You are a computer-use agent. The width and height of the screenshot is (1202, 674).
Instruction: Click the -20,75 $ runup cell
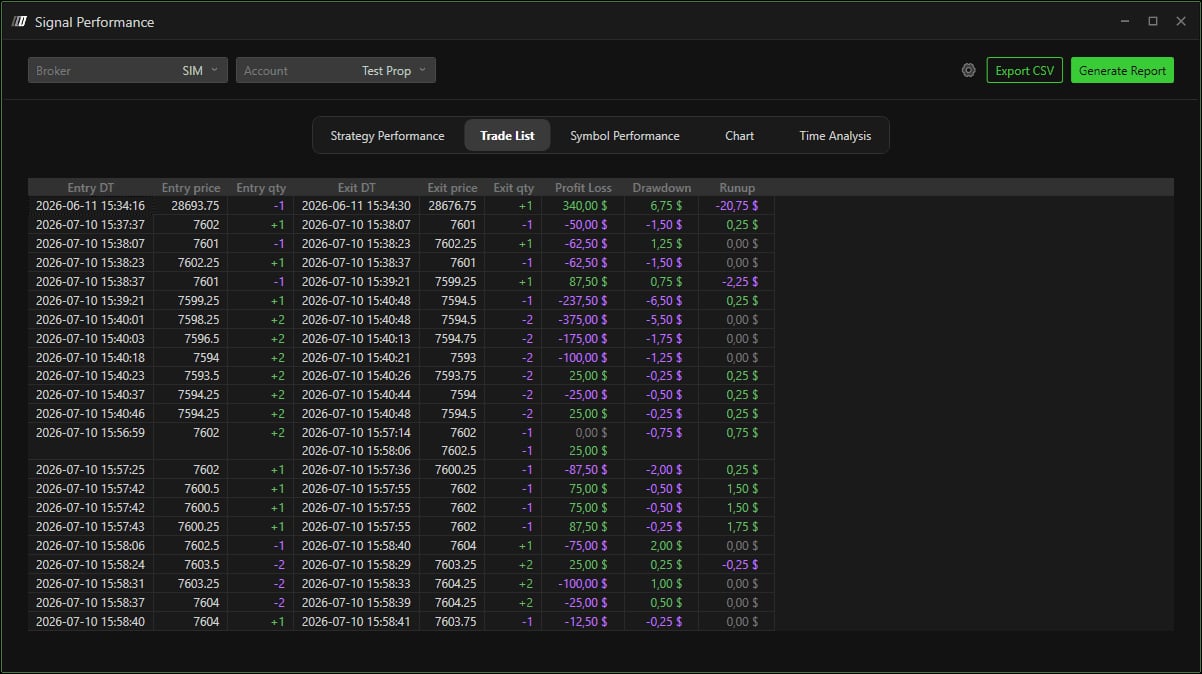[737, 205]
